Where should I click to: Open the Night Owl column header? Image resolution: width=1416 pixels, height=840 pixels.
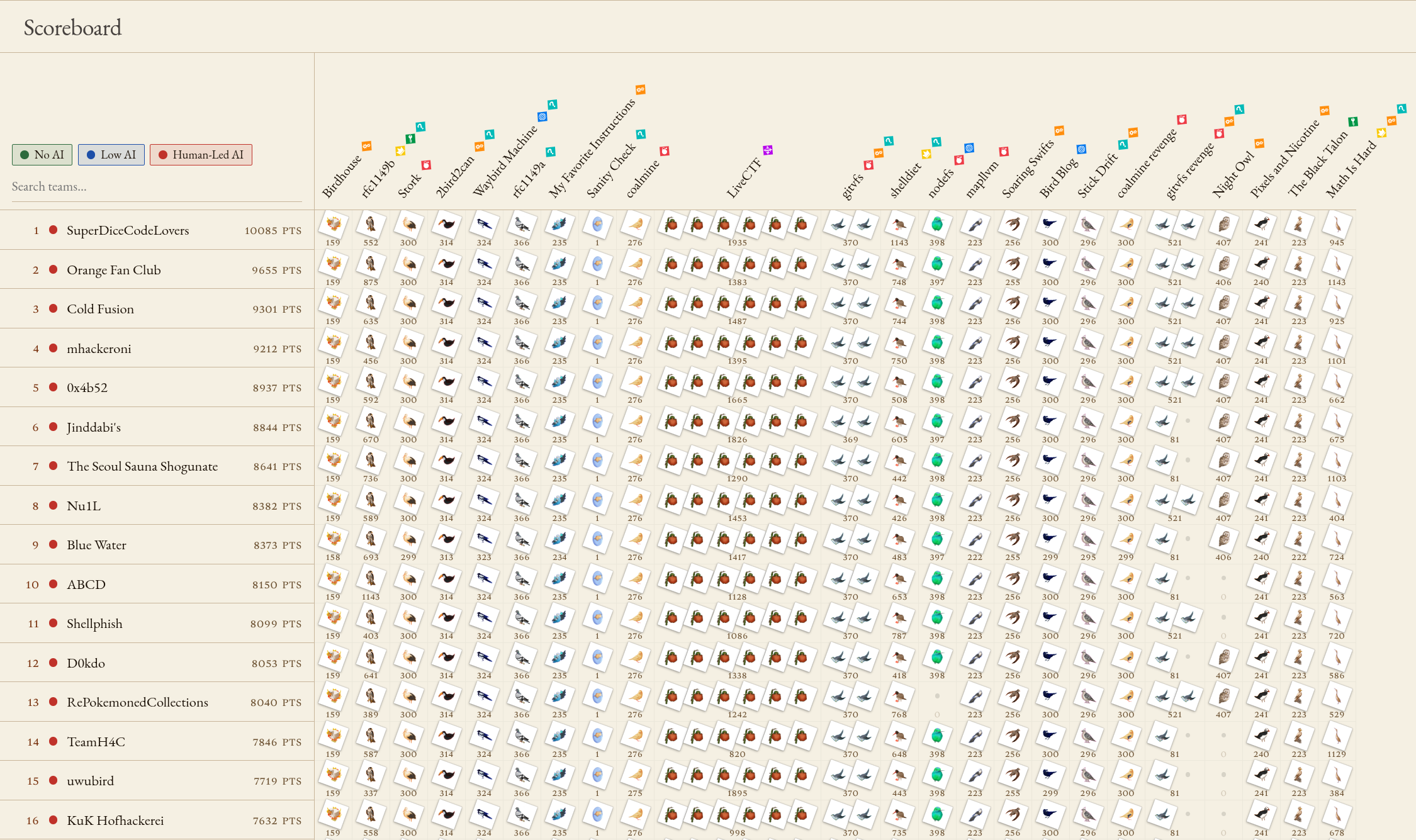click(x=1233, y=176)
